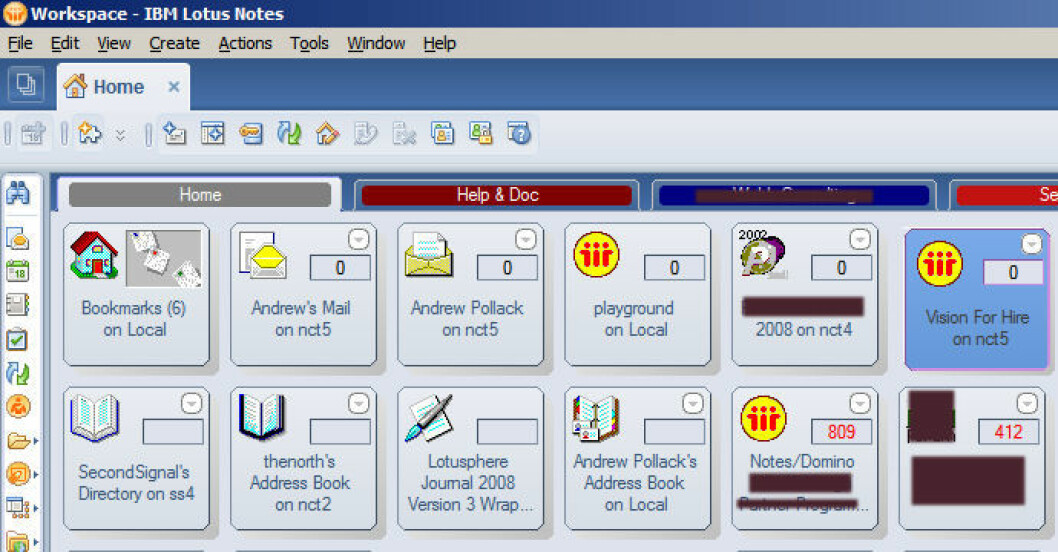Switch to the blue workspace page tab
This screenshot has height=552, width=1058.
tap(794, 195)
